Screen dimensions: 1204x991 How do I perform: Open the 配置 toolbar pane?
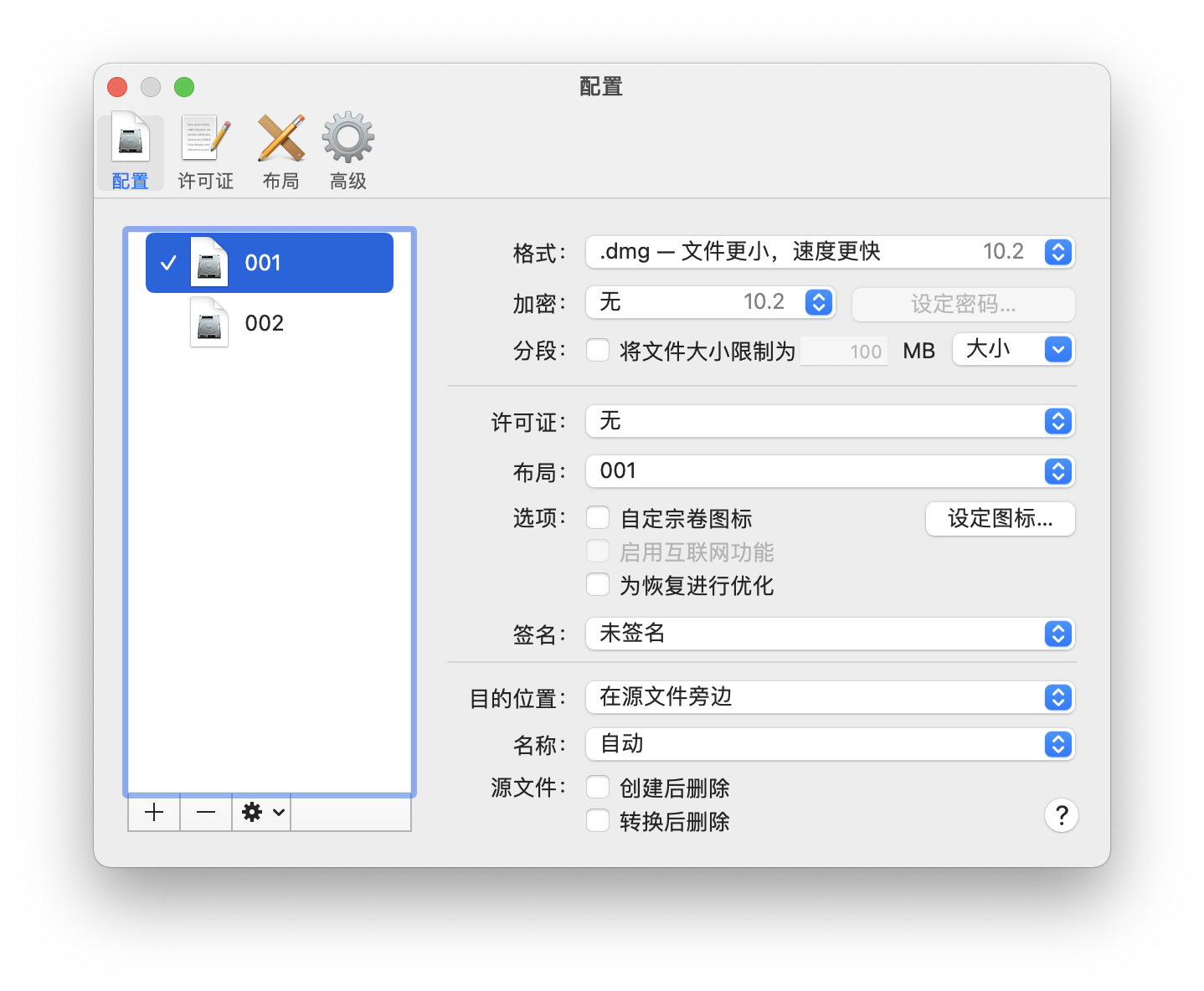(x=131, y=152)
